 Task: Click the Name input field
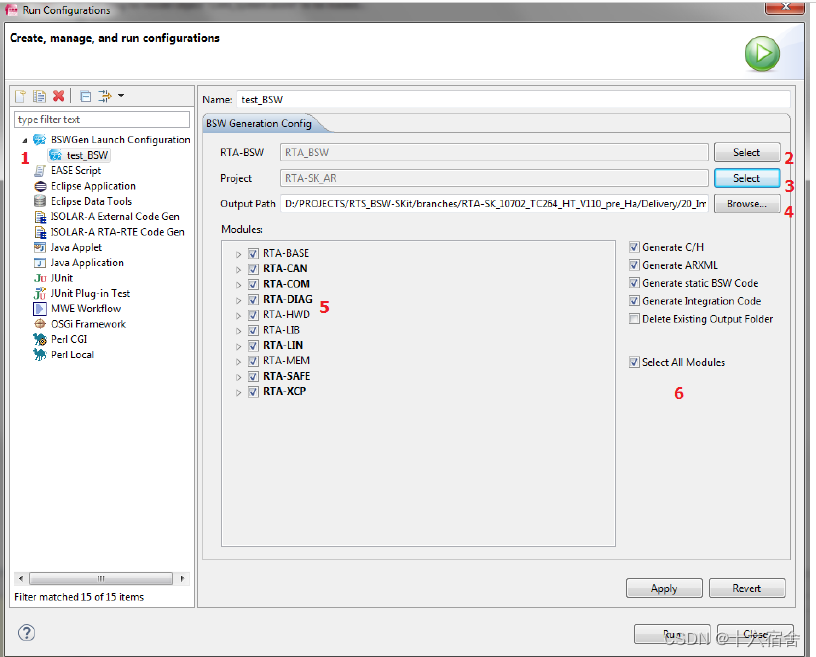[x=513, y=99]
